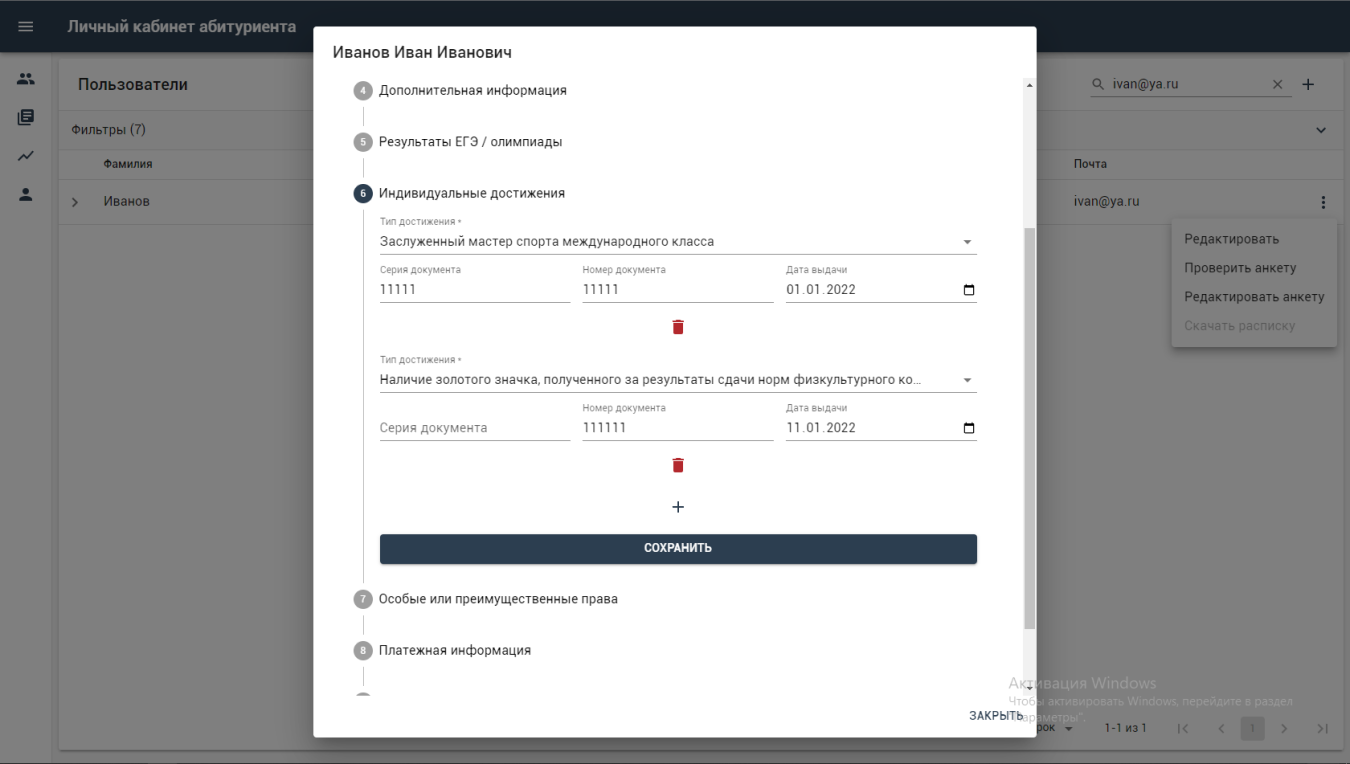Search icon next to ivan@ya.ru
Screen dimensions: 1350x764
click(x=1098, y=85)
